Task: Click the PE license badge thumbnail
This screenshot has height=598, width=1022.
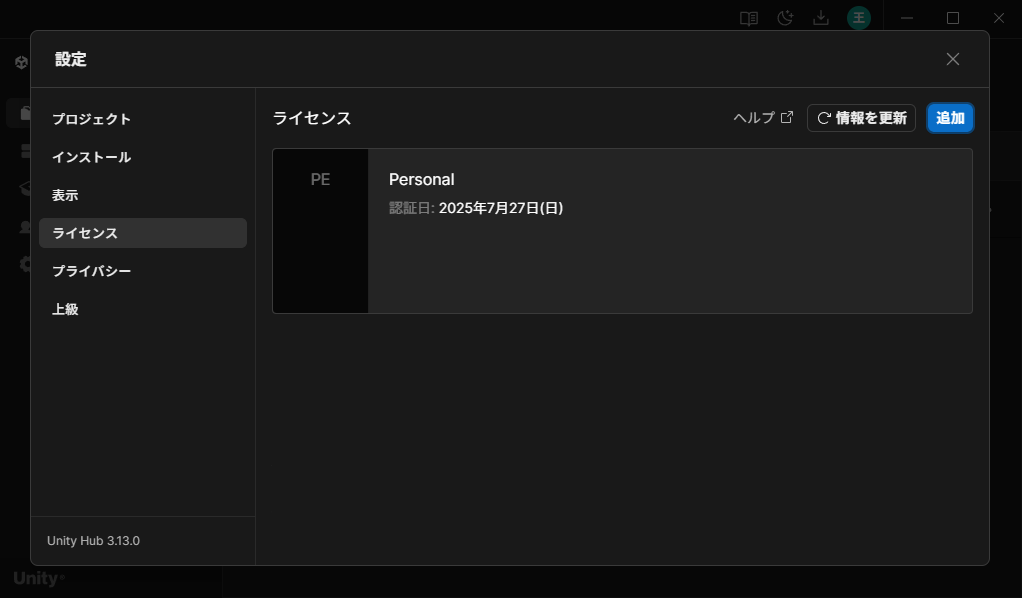Action: 320,231
